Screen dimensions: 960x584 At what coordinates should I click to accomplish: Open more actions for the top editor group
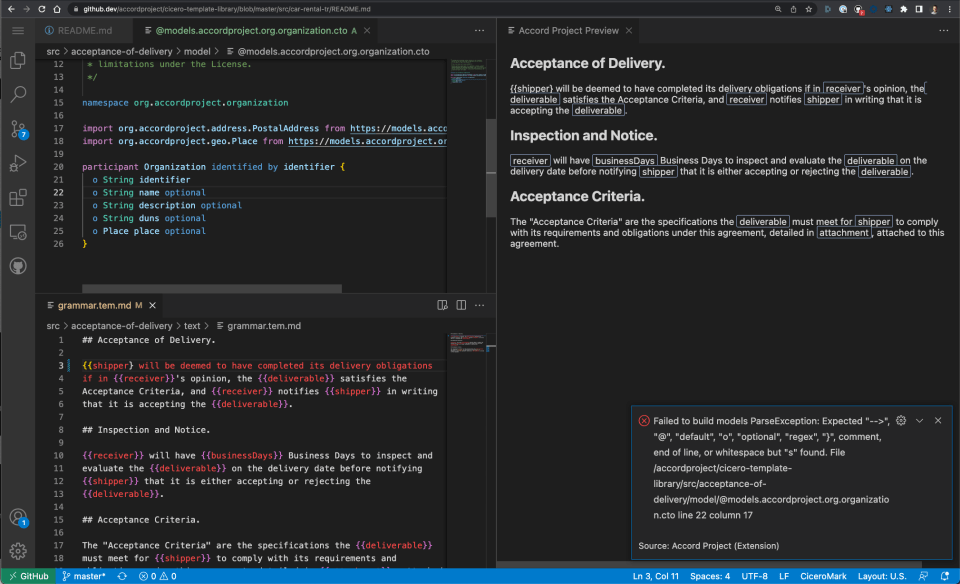coord(479,31)
